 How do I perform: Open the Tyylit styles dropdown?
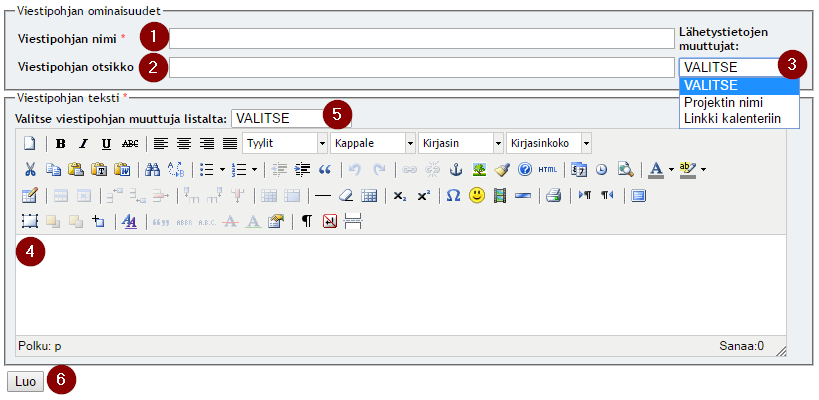pyautogui.click(x=285, y=143)
